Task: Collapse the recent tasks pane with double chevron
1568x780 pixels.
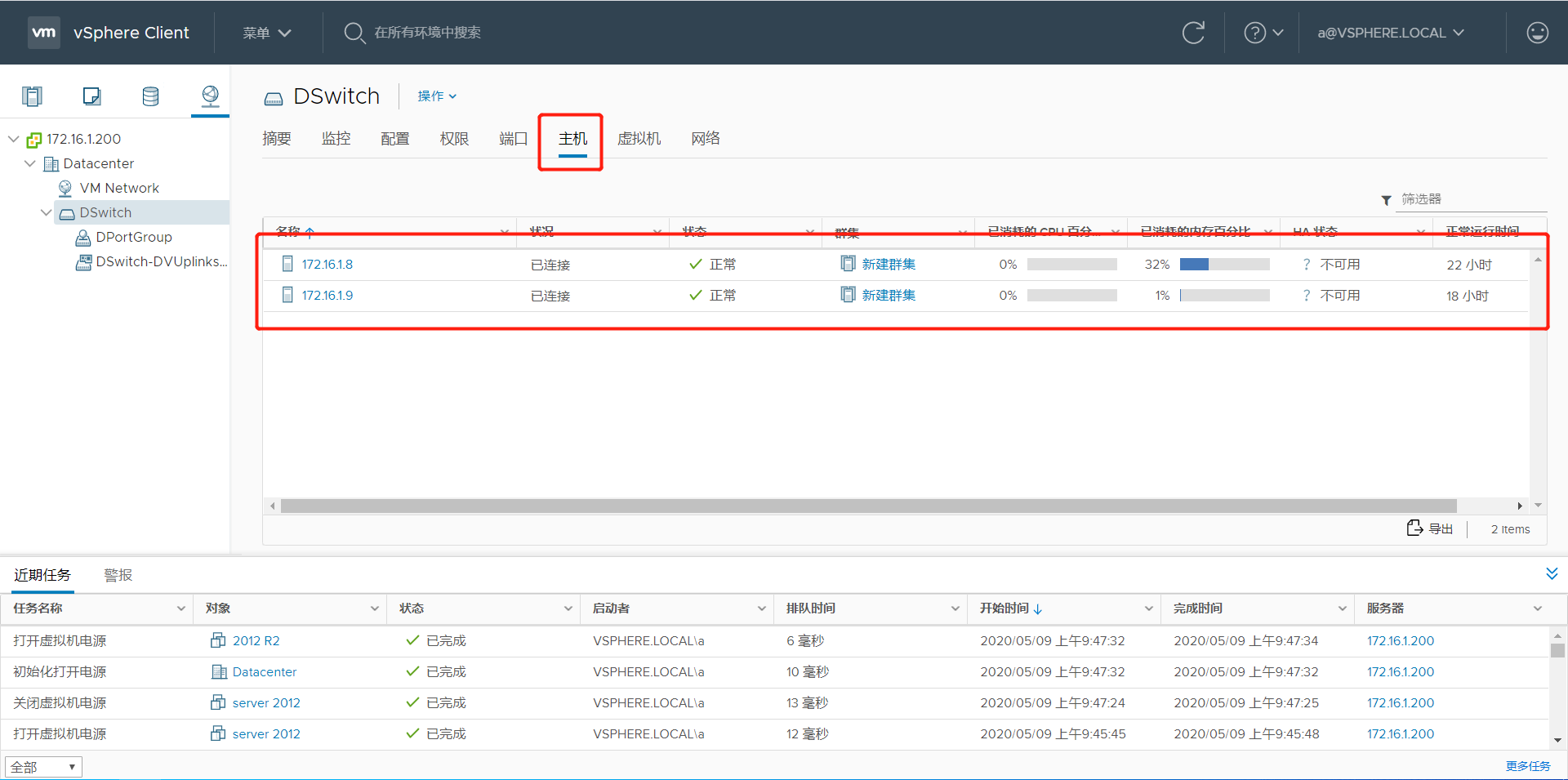Action: coord(1552,574)
